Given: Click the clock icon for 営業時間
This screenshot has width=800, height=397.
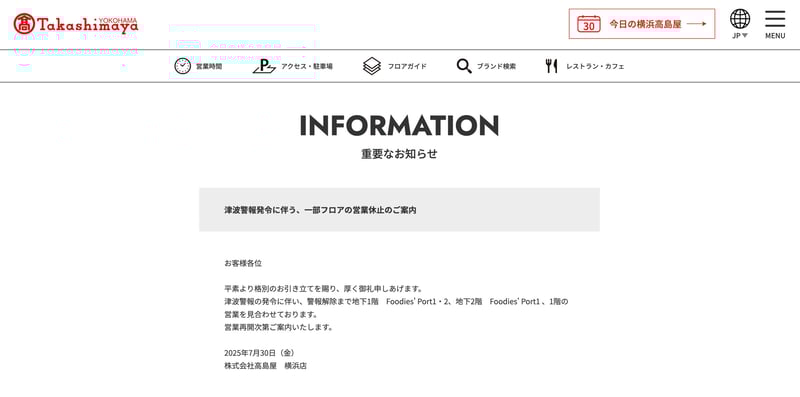Looking at the screenshot, I should [x=183, y=66].
